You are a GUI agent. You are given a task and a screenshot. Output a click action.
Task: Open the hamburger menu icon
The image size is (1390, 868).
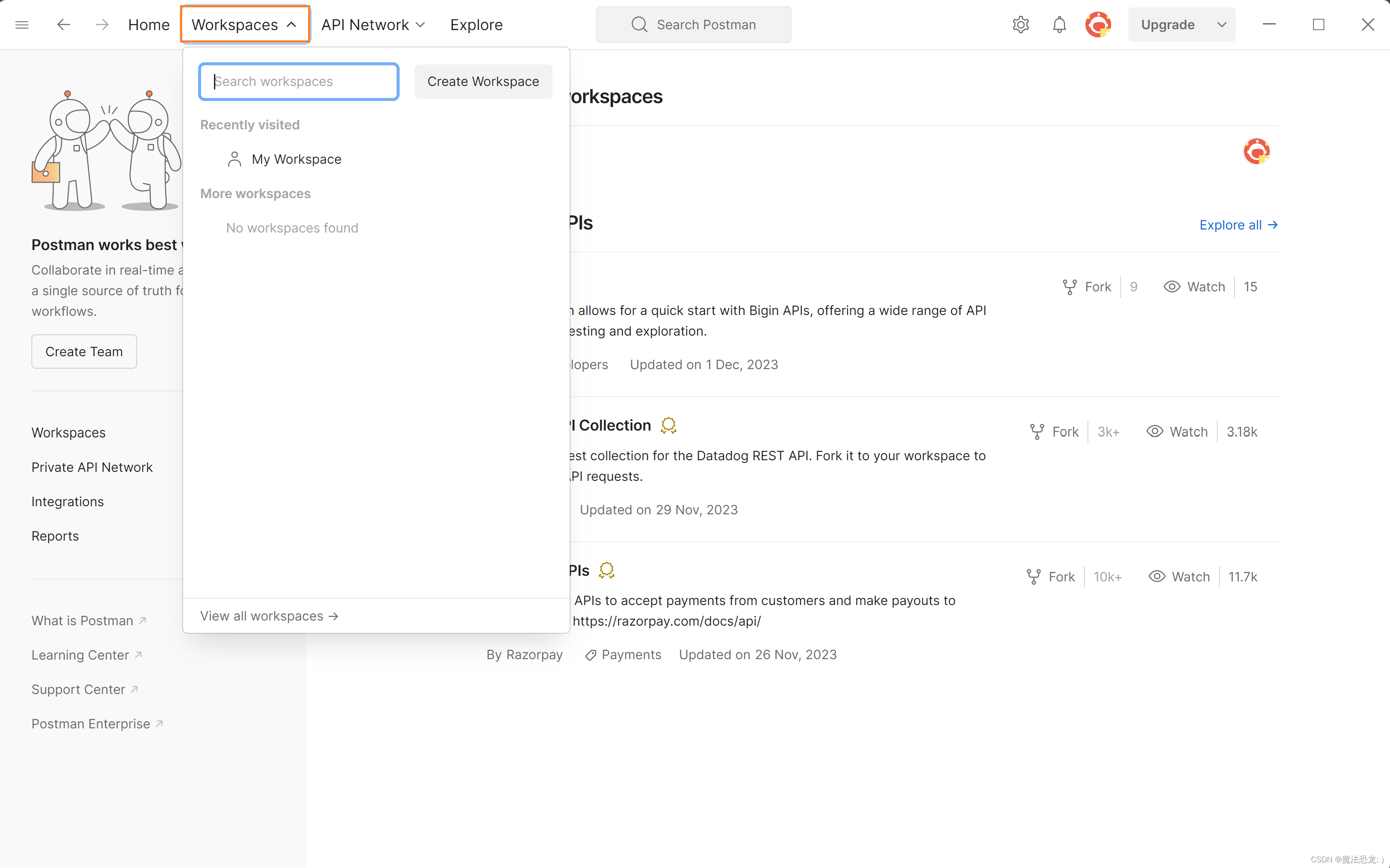[22, 24]
